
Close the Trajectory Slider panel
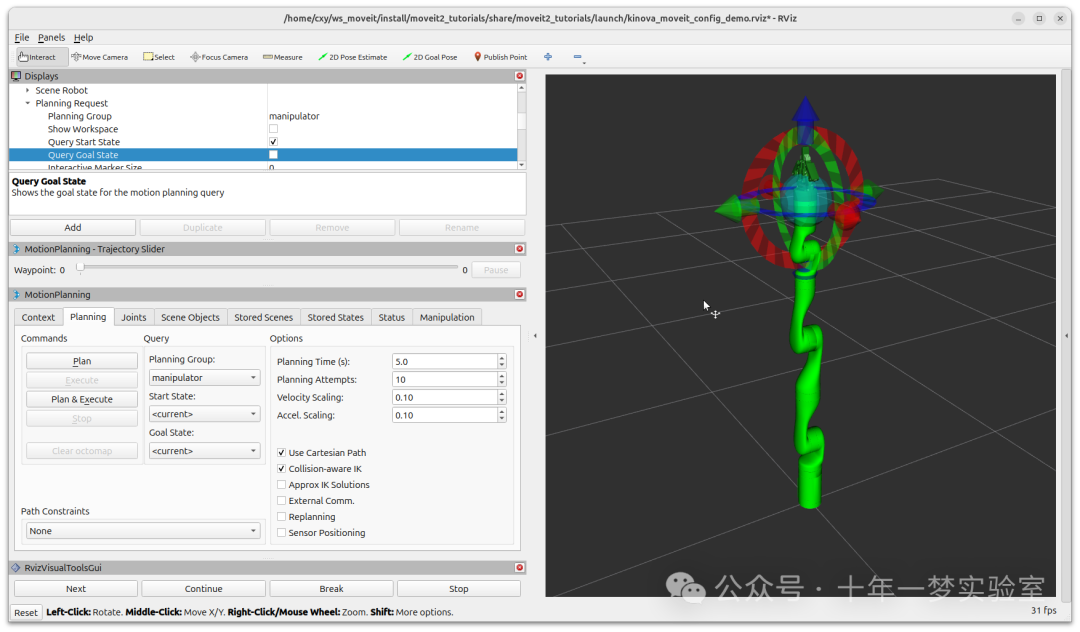520,249
